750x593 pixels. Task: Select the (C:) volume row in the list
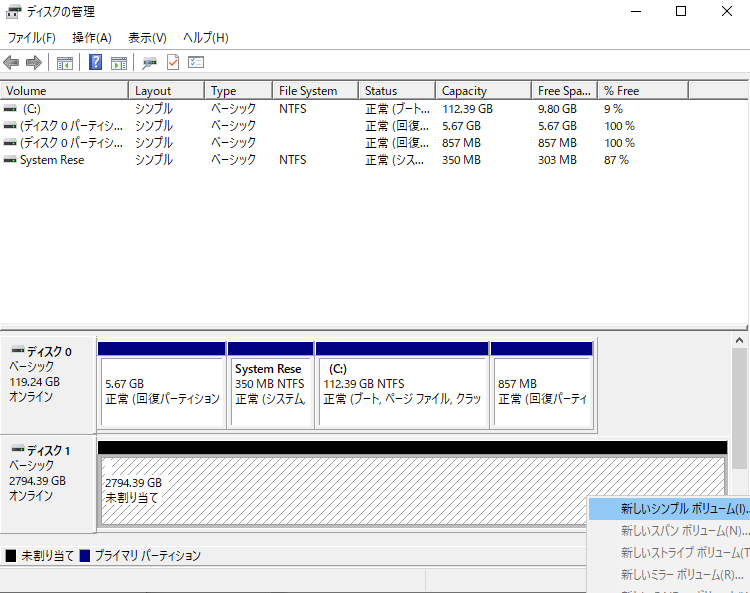31,109
